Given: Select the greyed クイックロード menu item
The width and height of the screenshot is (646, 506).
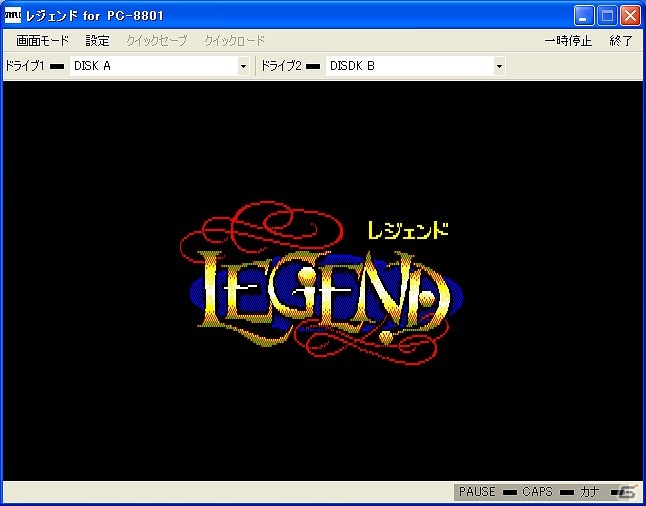Looking at the screenshot, I should coord(235,41).
